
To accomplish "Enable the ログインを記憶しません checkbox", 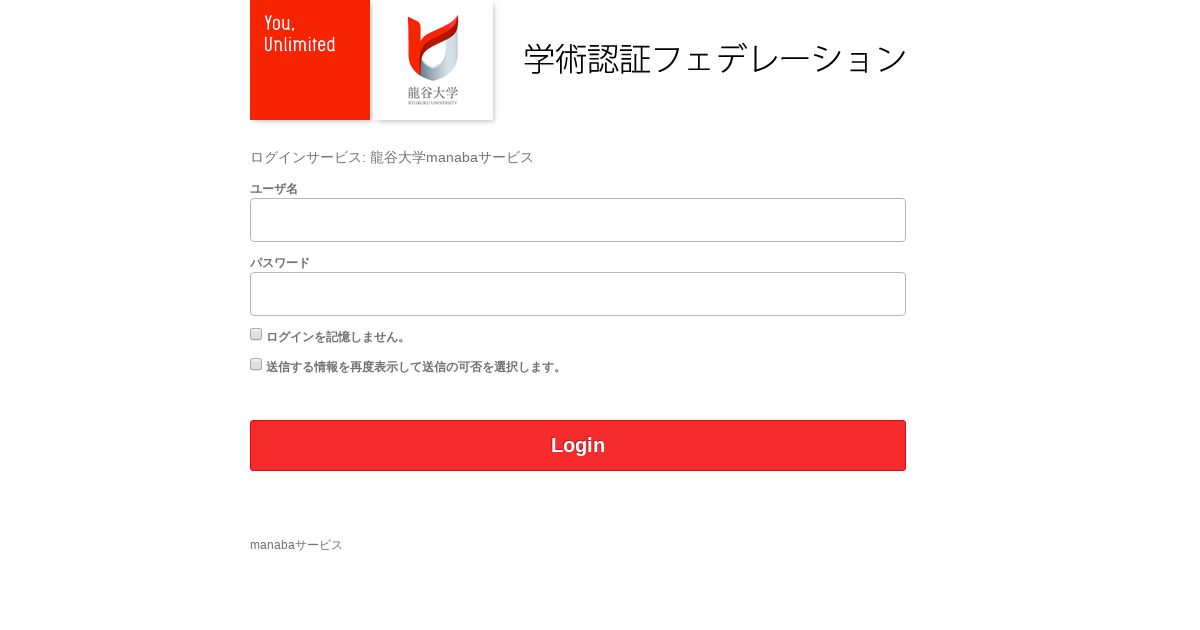I will 256,334.
